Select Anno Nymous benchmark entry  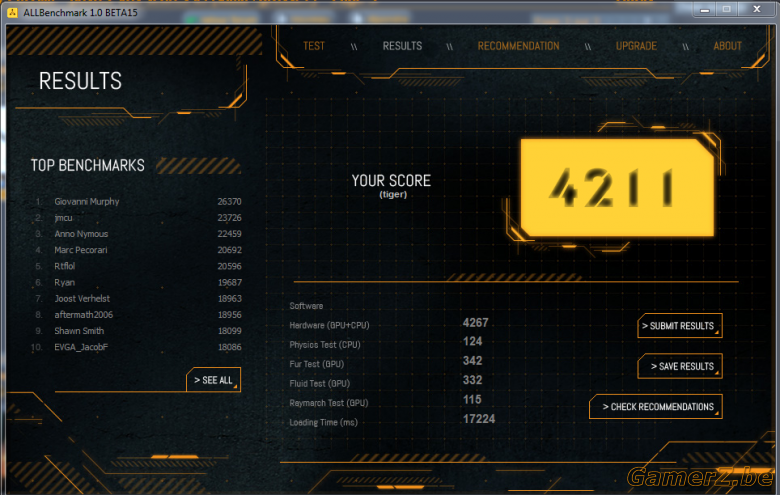coord(81,234)
